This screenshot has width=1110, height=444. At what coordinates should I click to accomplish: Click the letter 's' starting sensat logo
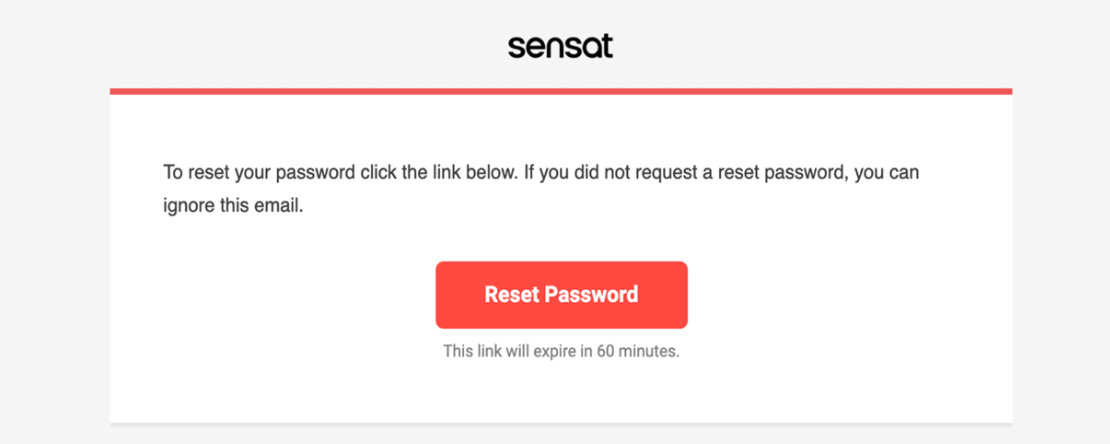[x=514, y=48]
